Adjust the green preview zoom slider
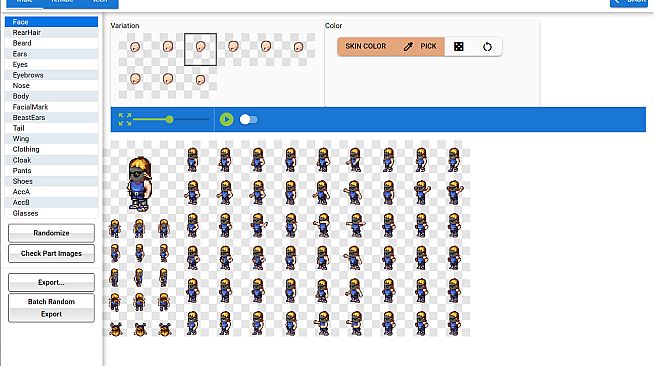This screenshot has width=654, height=366. click(169, 120)
